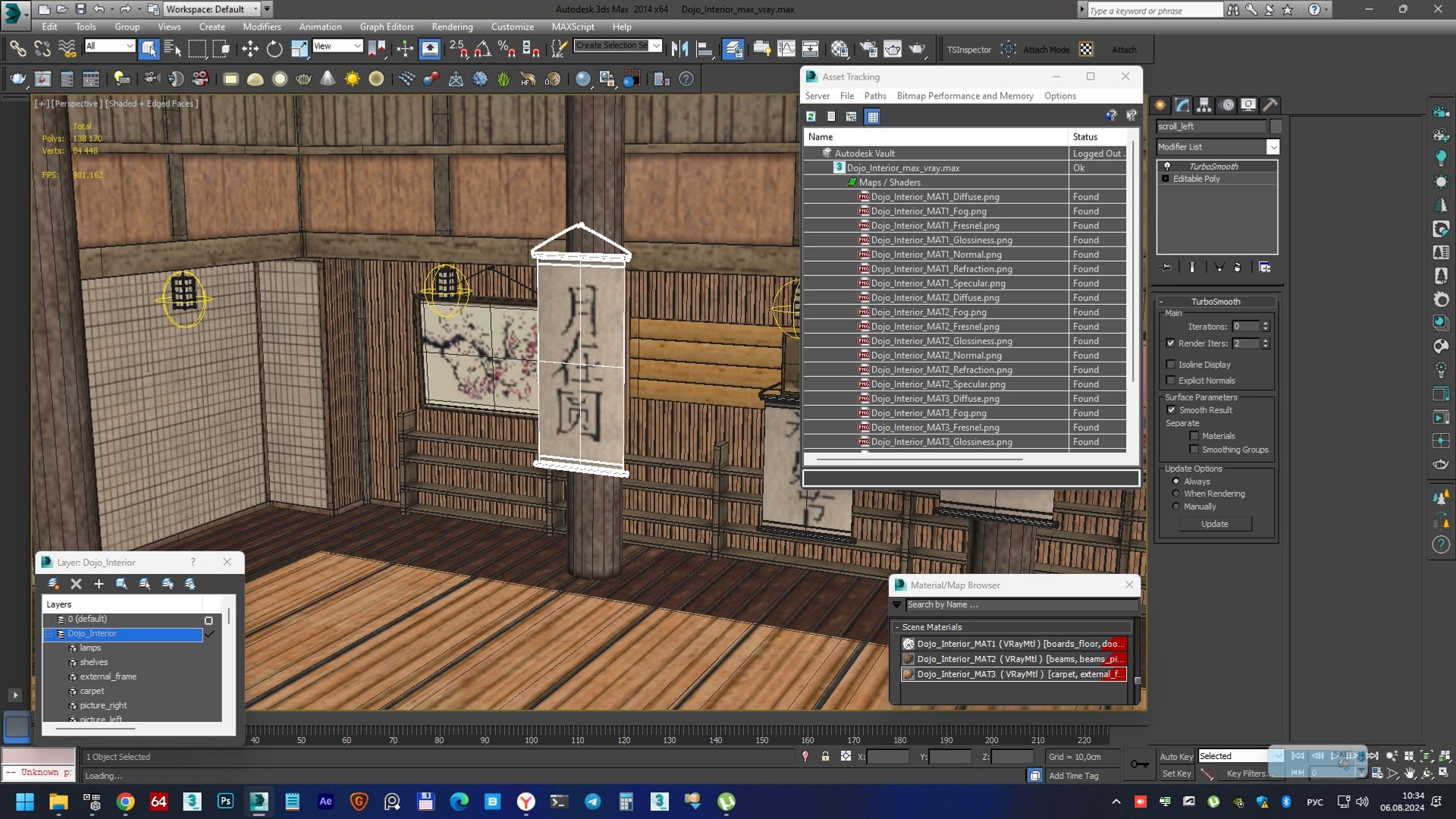The image size is (1456, 819).
Task: Click the Set Key button
Action: pyautogui.click(x=1176, y=773)
